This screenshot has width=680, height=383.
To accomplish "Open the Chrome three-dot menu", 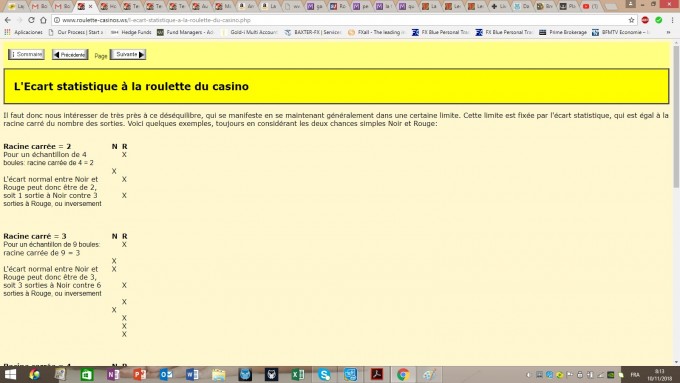I will coord(672,20).
